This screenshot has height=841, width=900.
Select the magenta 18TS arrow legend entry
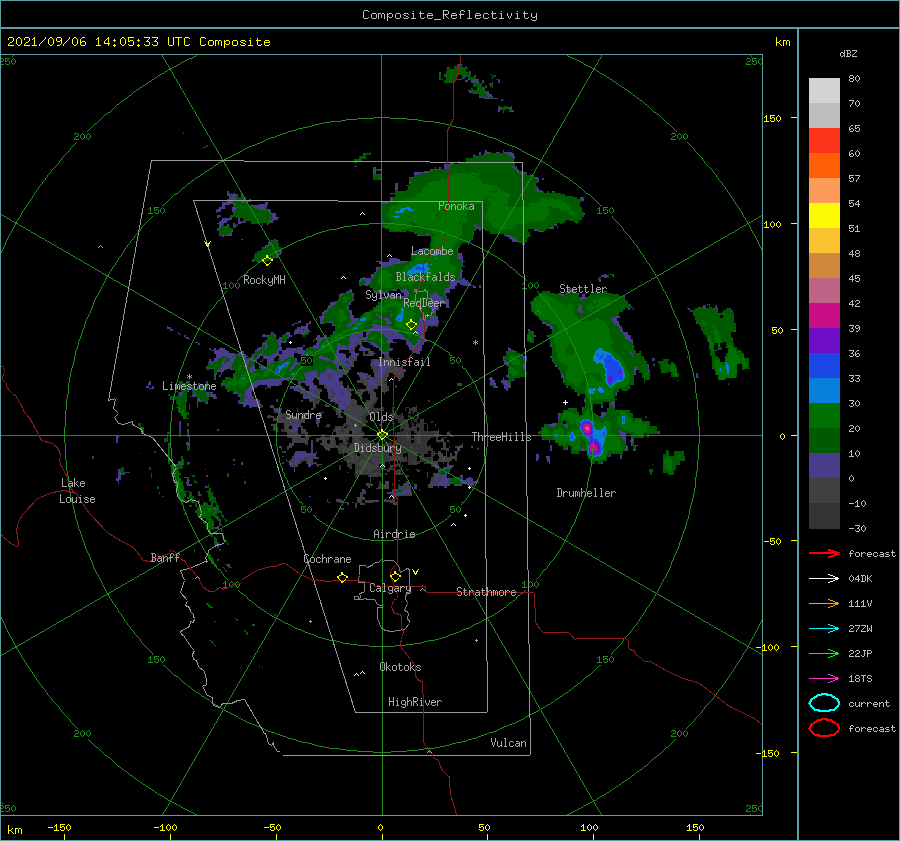click(x=824, y=679)
